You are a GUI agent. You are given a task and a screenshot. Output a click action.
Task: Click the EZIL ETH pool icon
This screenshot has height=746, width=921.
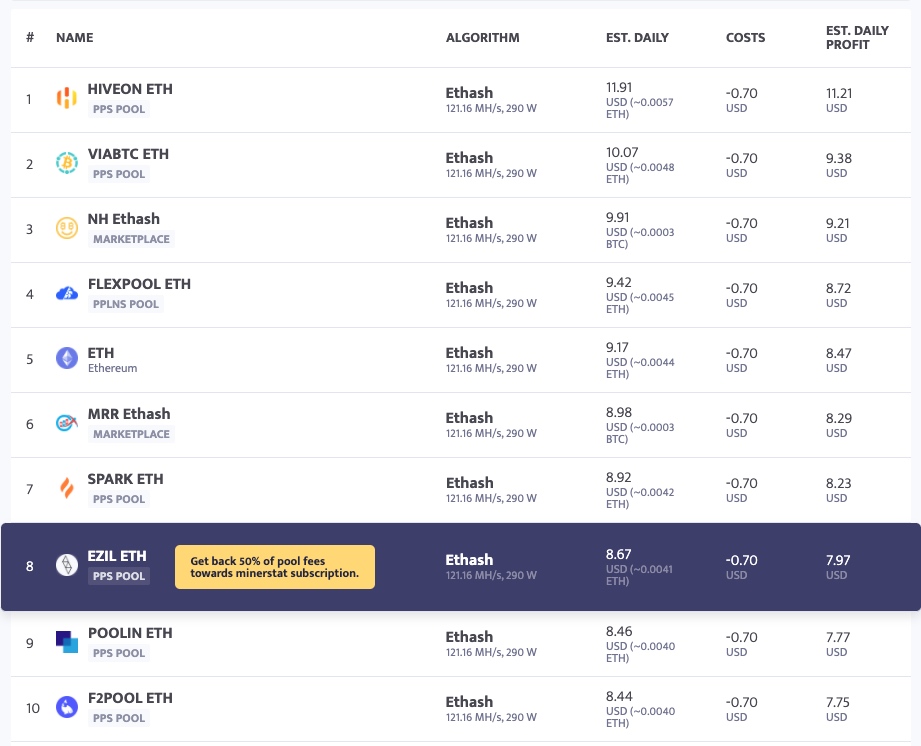pyautogui.click(x=66, y=566)
